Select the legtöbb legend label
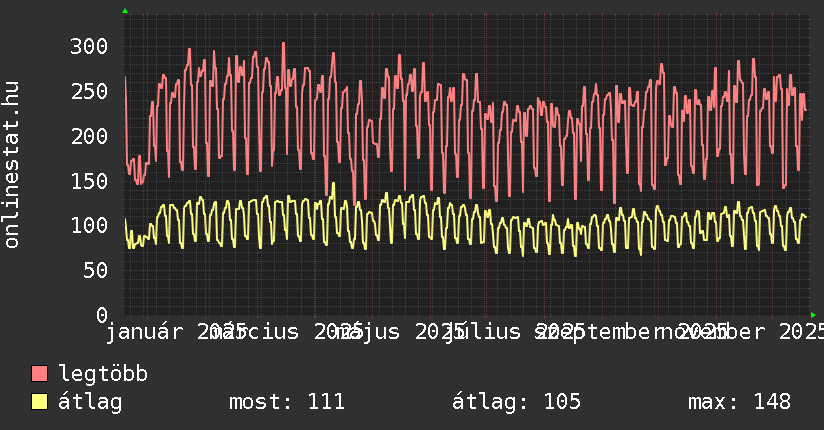Image resolution: width=824 pixels, height=430 pixels. click(103, 374)
